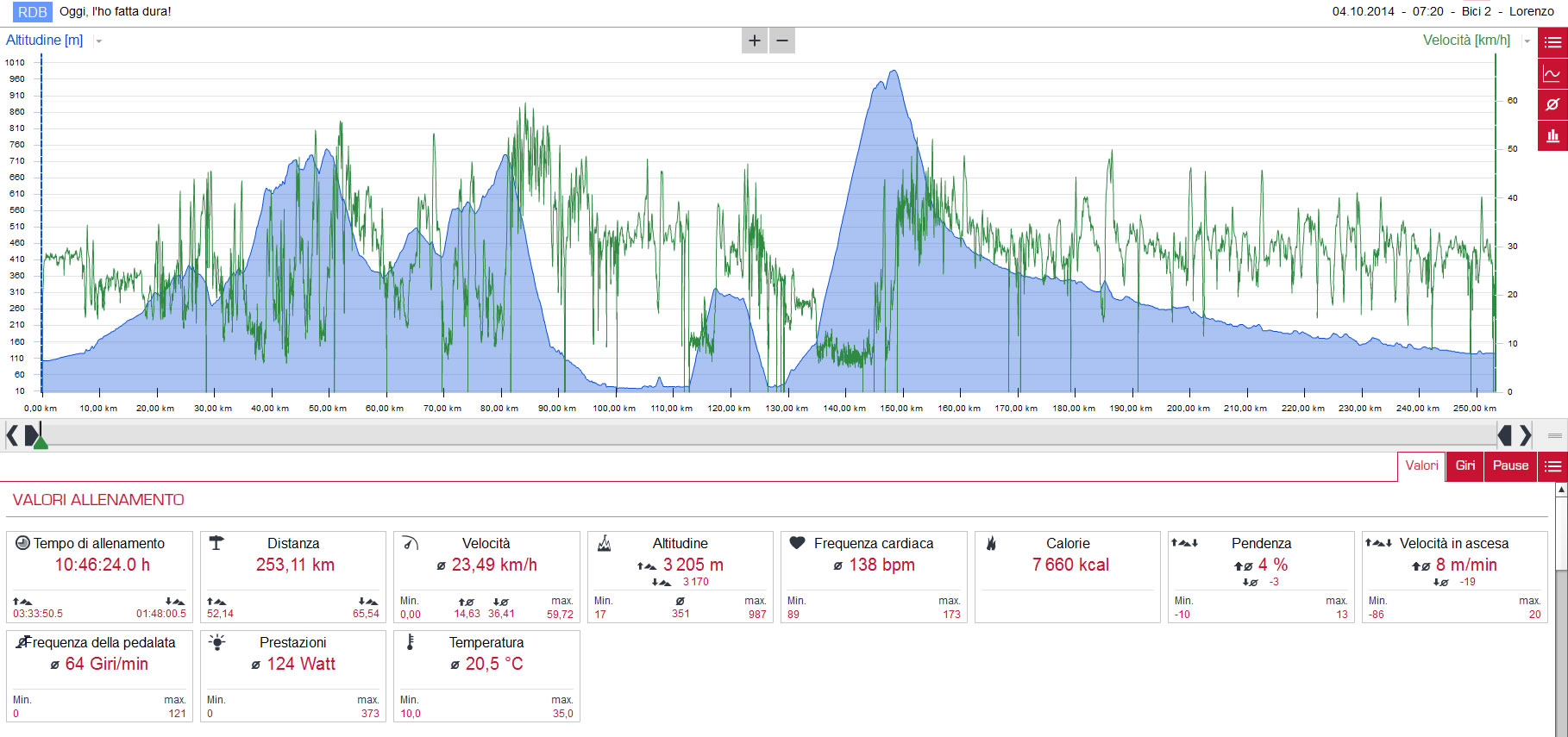1568x737 pixels.
Task: Switch to the Giri tab
Action: [1465, 466]
